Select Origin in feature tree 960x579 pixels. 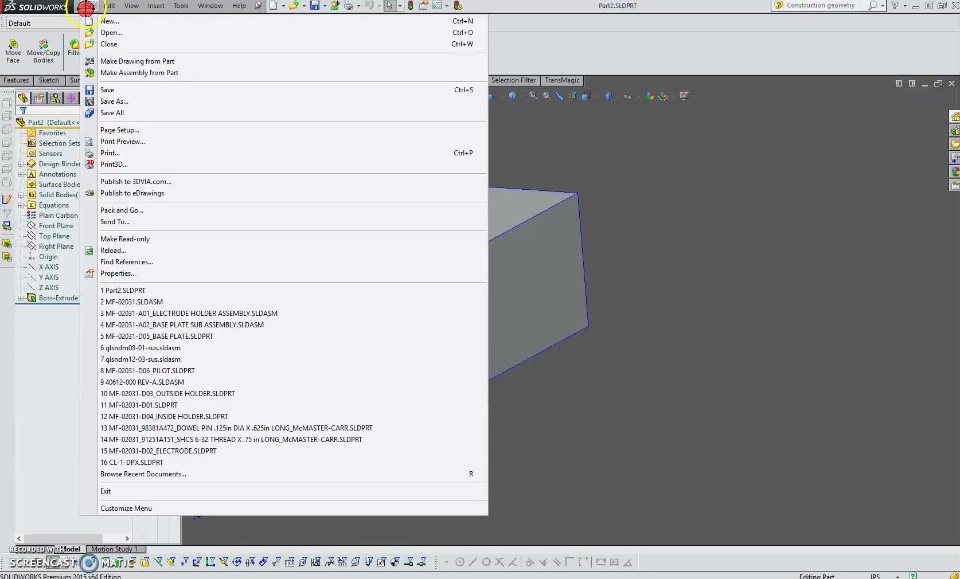tap(48, 256)
